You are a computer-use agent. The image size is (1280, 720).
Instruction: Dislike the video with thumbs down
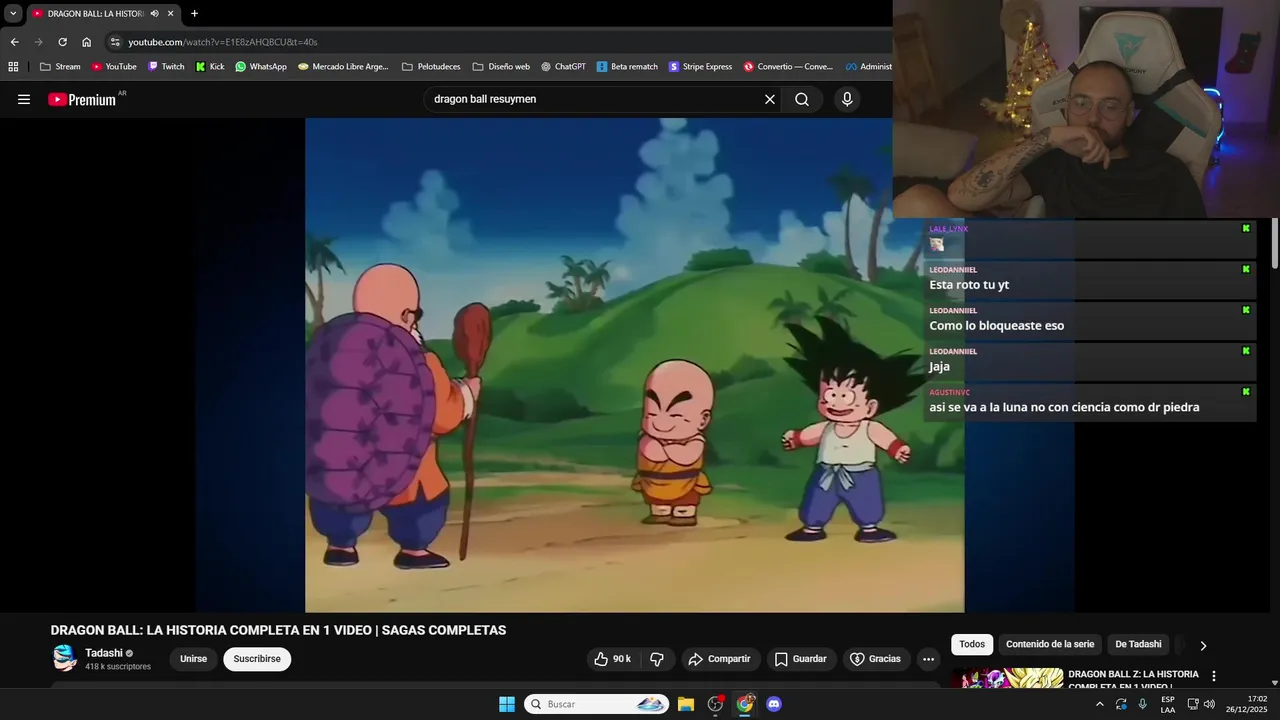[657, 659]
